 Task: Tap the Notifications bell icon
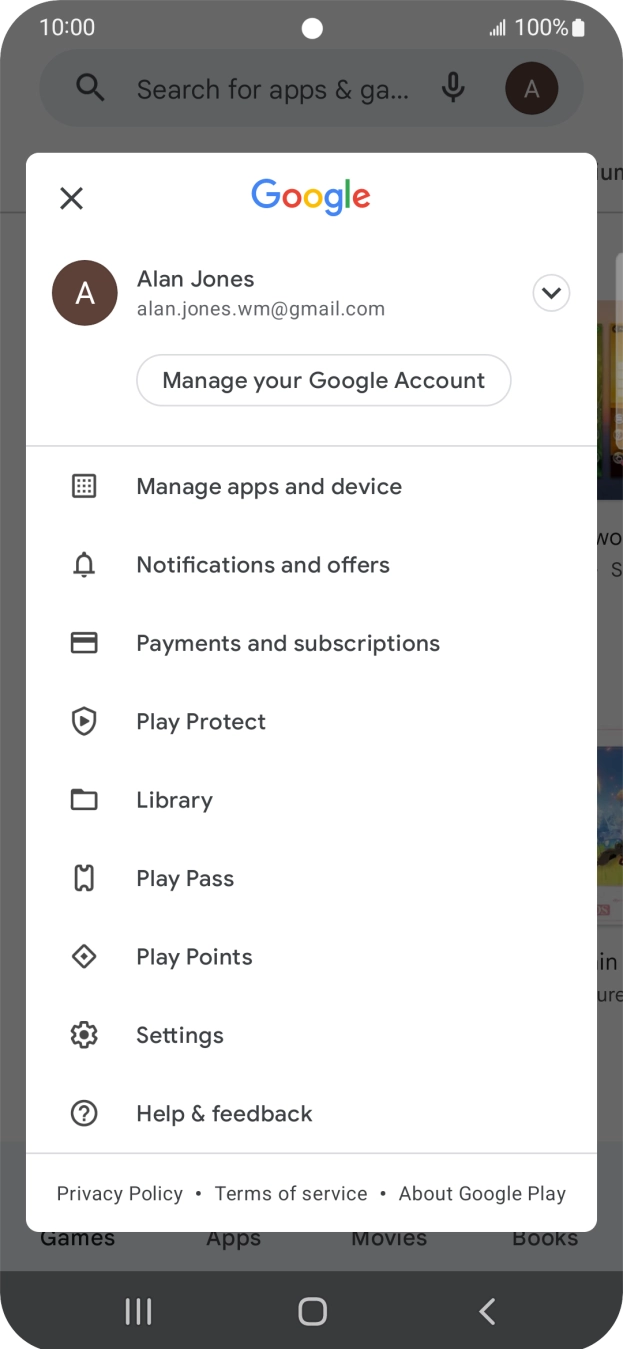(84, 565)
